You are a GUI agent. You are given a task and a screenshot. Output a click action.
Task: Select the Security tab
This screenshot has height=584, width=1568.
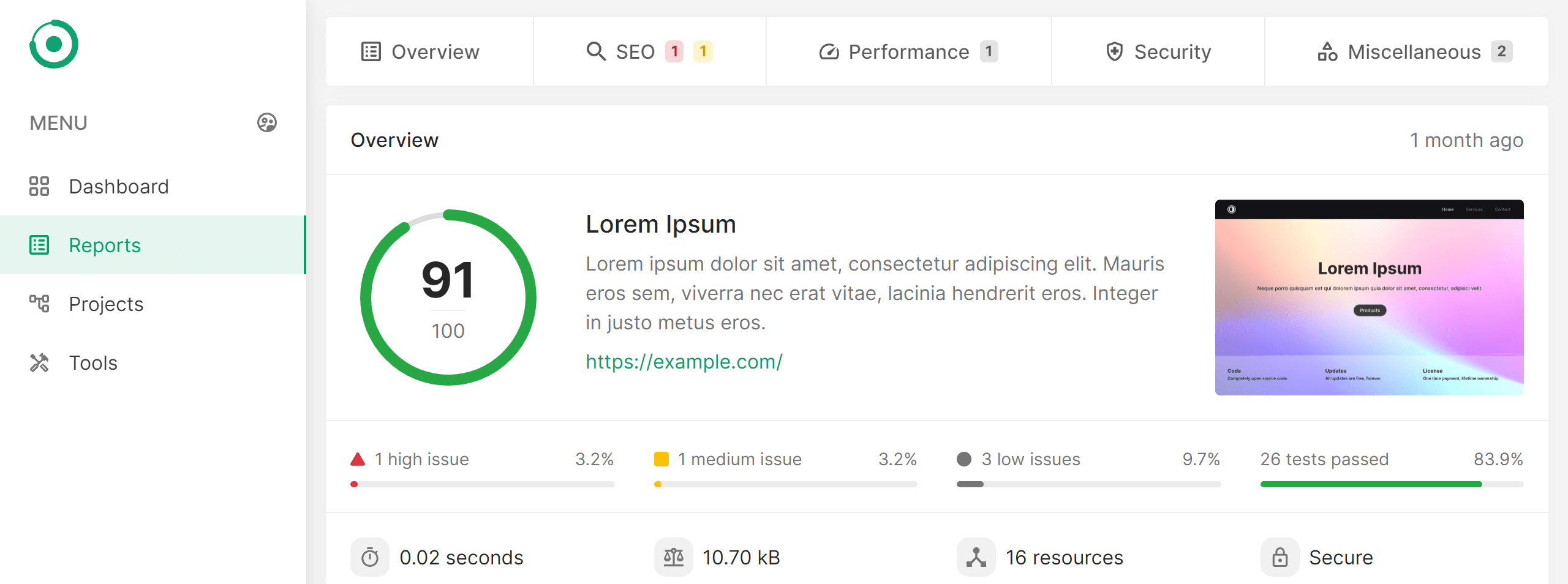tap(1158, 51)
